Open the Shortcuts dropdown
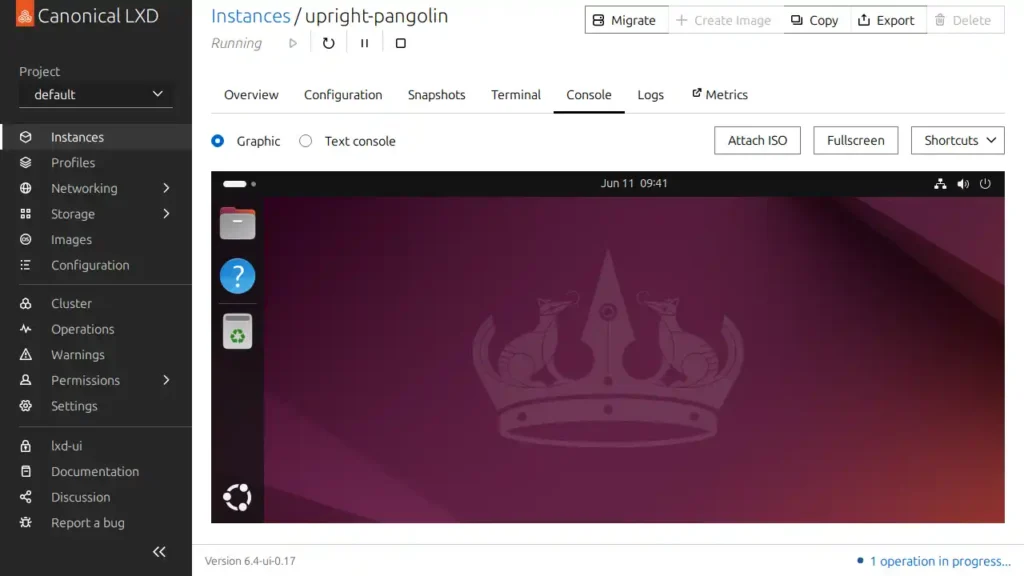Viewport: 1024px width, 576px height. pos(957,140)
